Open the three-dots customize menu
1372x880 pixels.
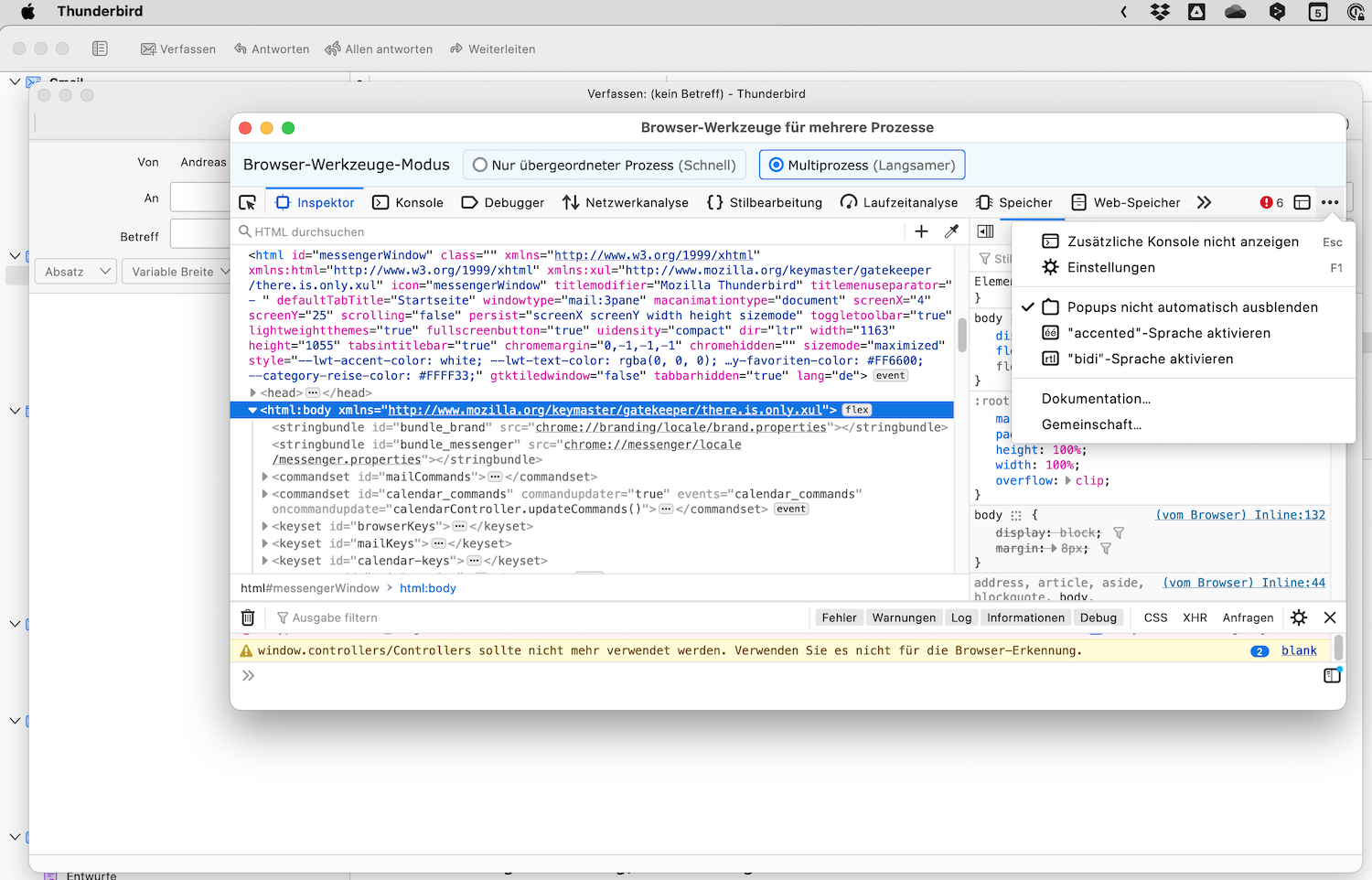pos(1330,203)
